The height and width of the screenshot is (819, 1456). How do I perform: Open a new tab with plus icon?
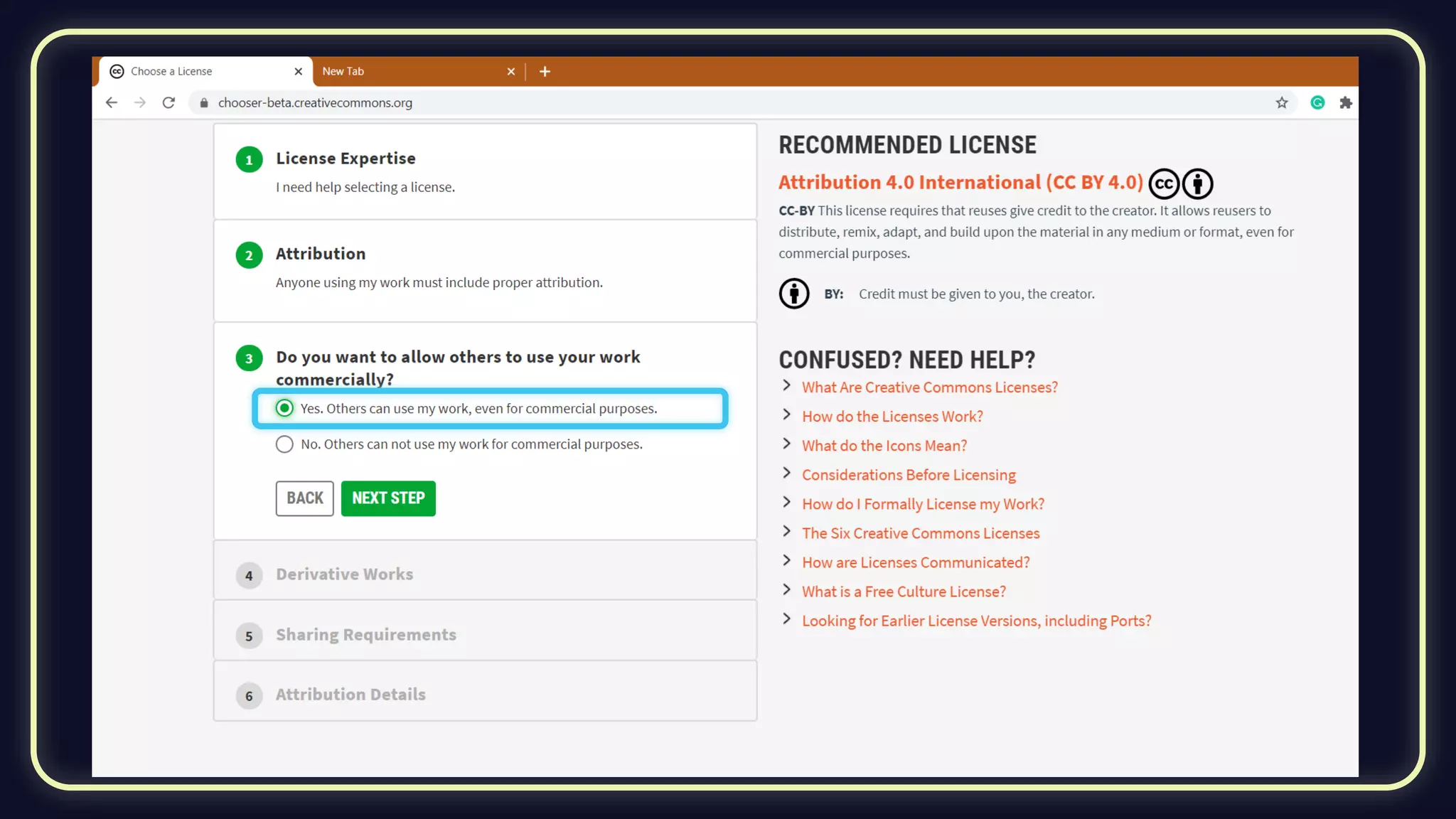point(545,71)
